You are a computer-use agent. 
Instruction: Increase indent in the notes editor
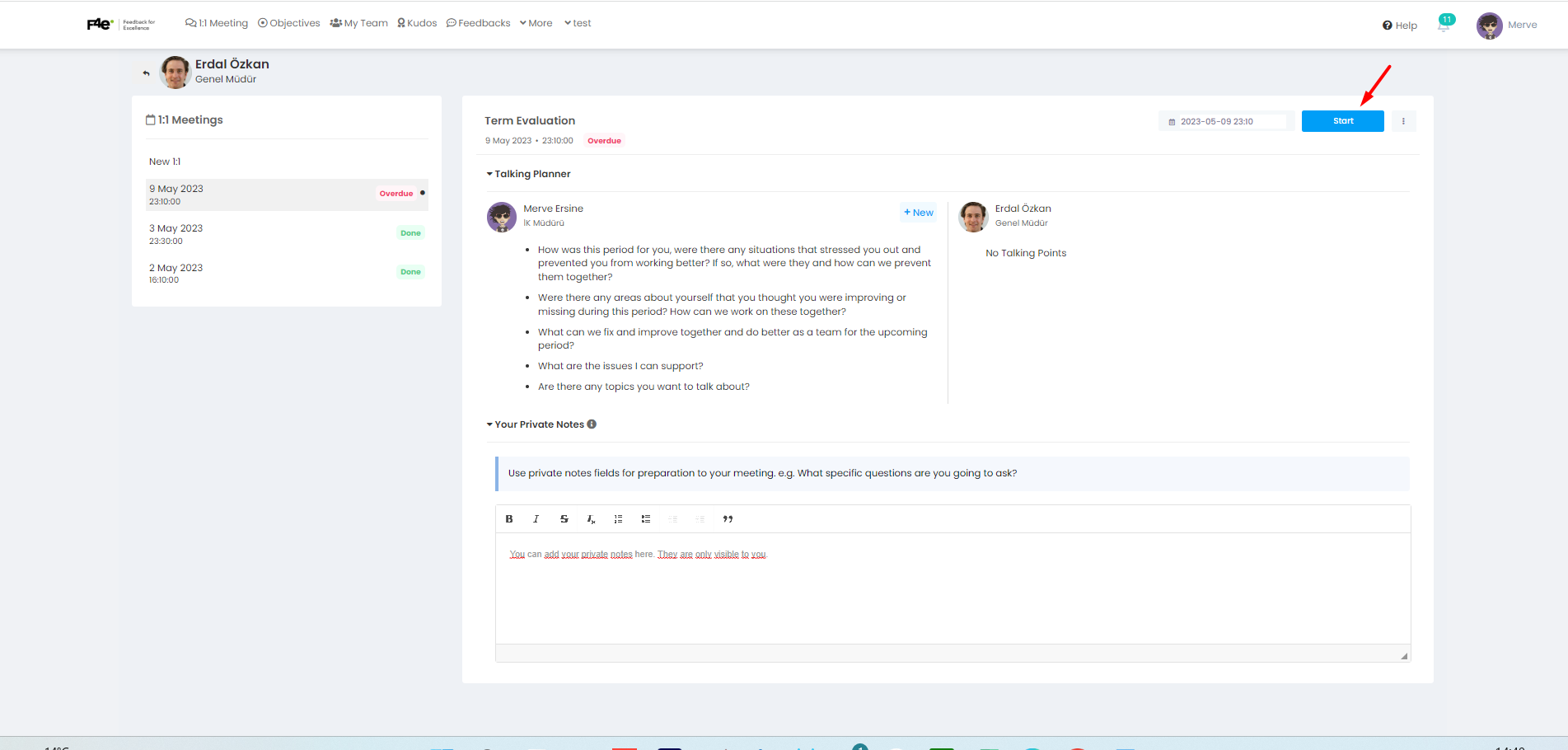click(700, 519)
